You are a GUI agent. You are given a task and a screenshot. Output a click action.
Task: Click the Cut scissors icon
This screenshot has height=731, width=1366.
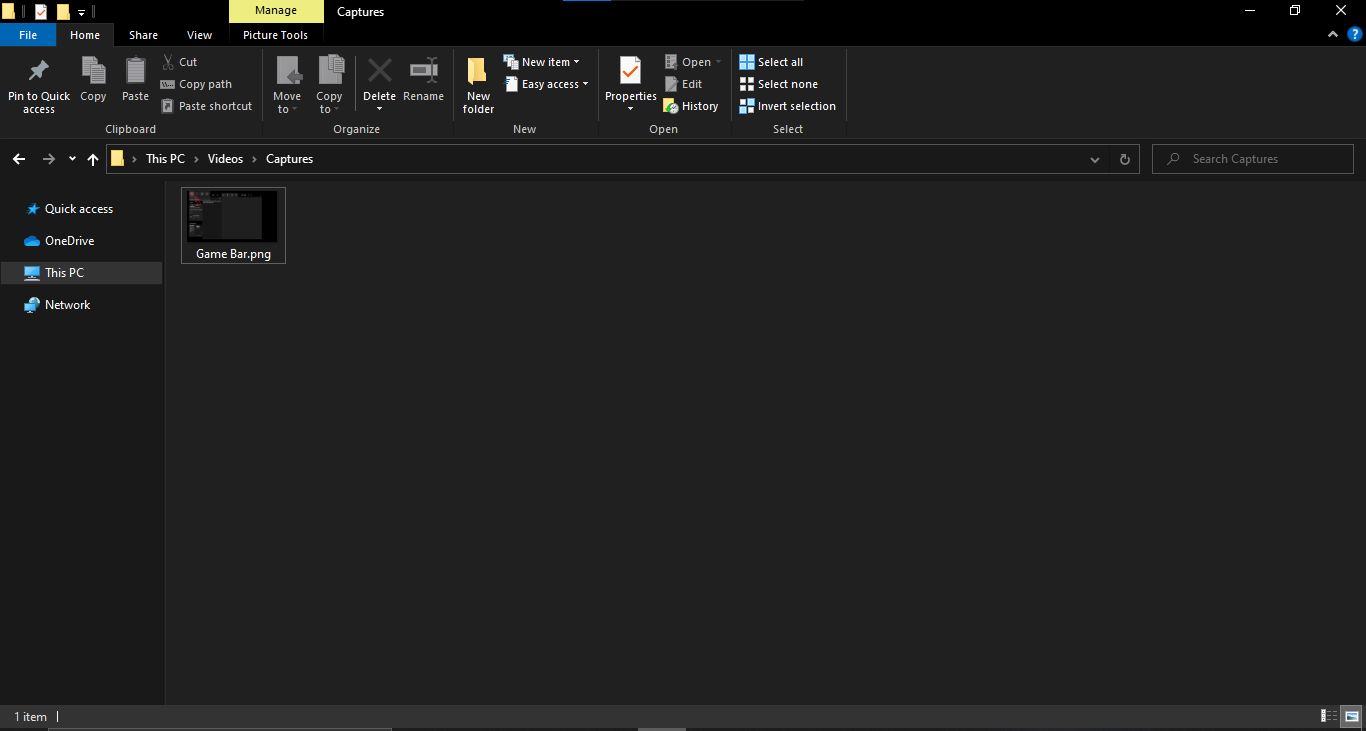168,62
